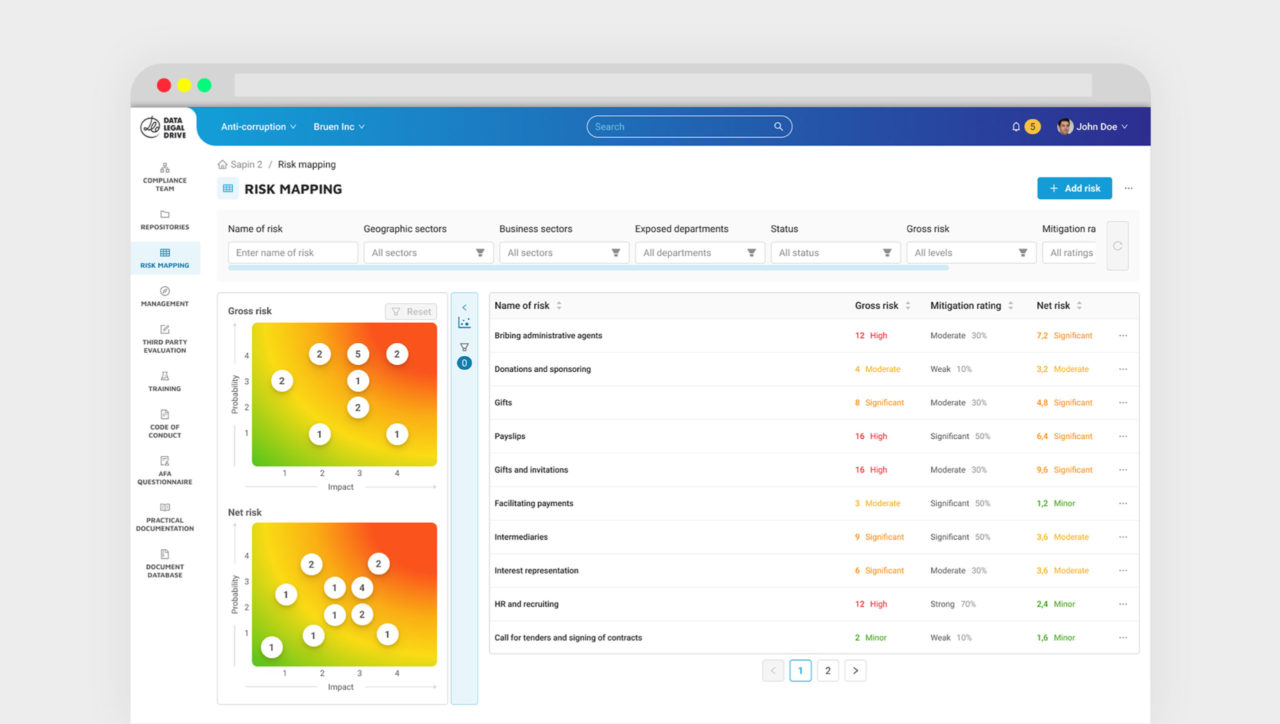The height and width of the screenshot is (724, 1280).
Task: Click the bubble labeled 4 in Net risk chart
Action: click(x=362, y=588)
